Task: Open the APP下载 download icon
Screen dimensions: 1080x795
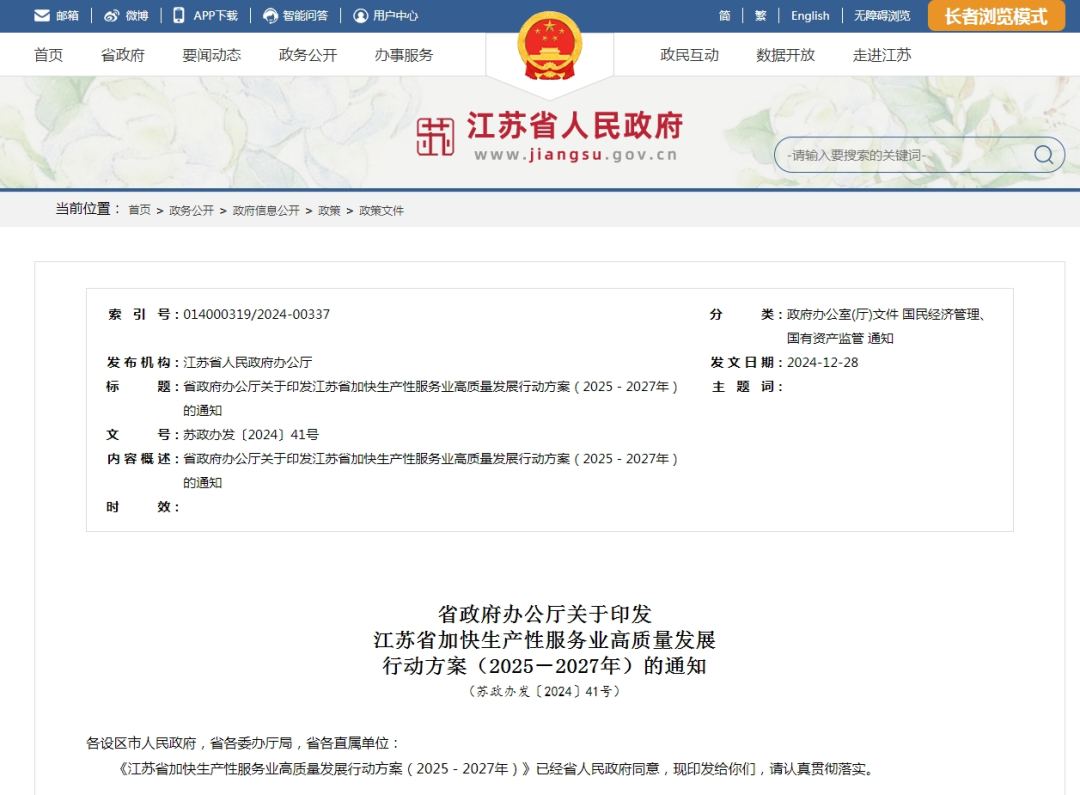Action: tap(177, 15)
